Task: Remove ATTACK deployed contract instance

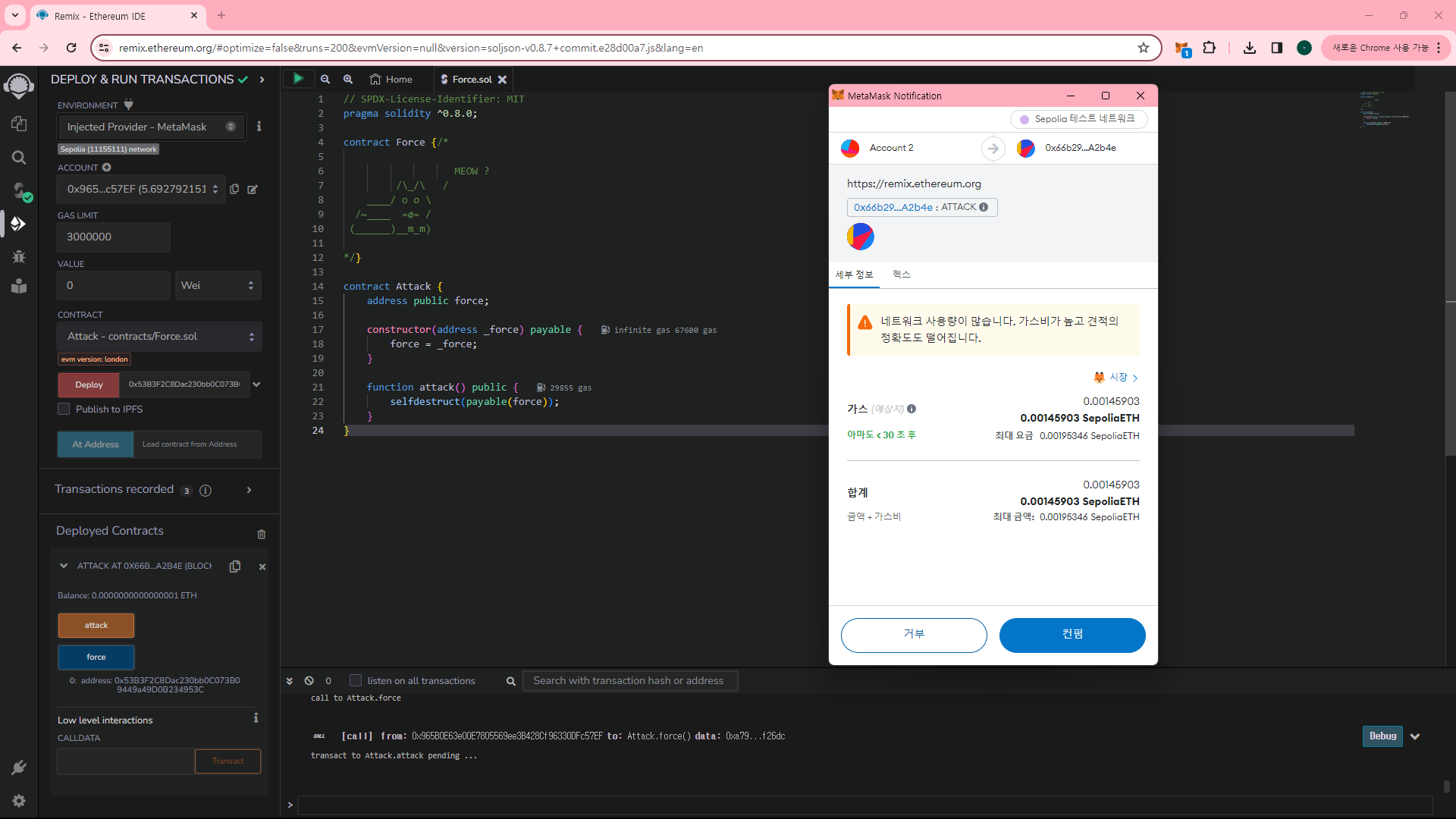Action: [262, 566]
